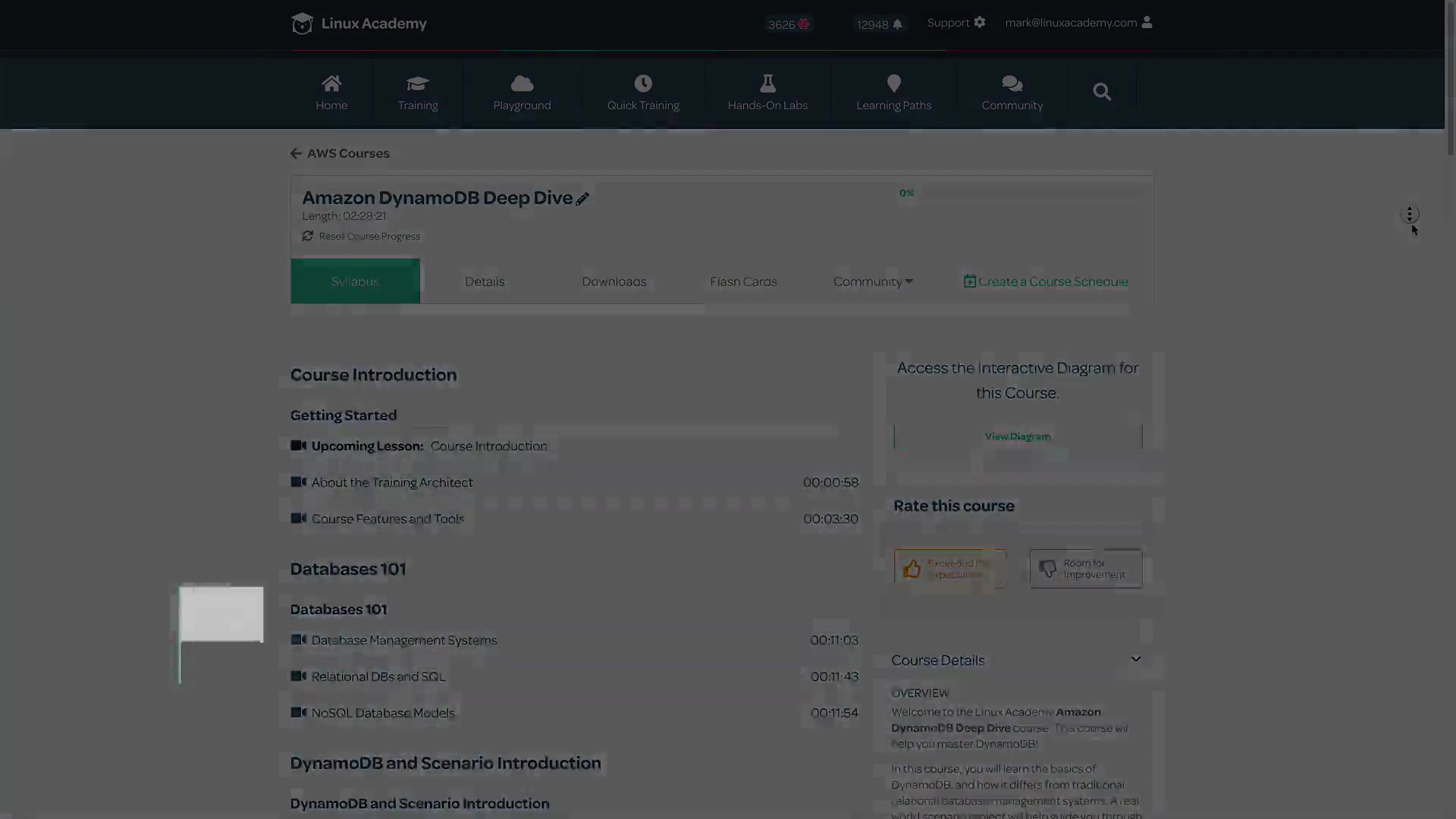Viewport: 1456px width, 819px height.
Task: Go to Hands-On Labs flask icon
Action: pyautogui.click(x=767, y=83)
